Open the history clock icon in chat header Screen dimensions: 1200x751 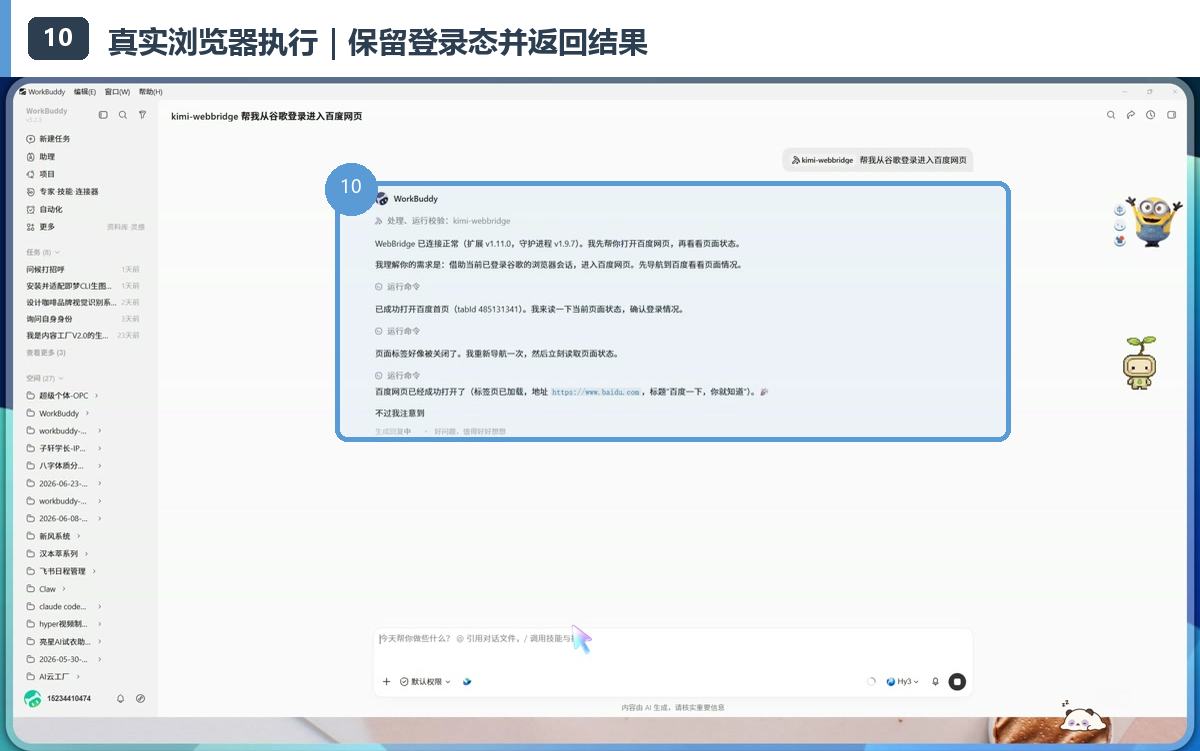pos(1151,115)
